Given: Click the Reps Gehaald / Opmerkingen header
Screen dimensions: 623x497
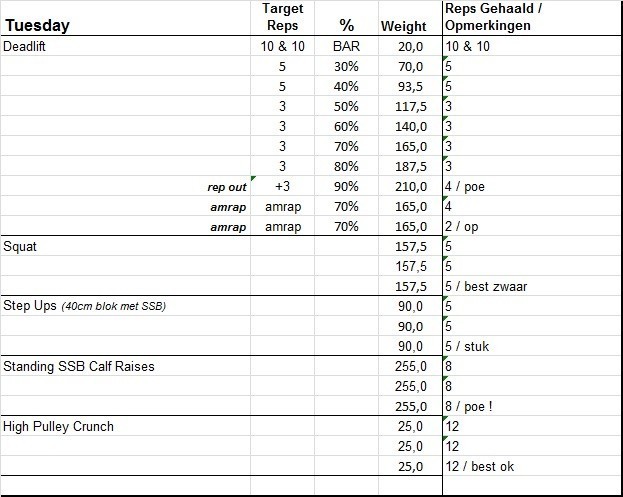Looking at the screenshot, I should click(x=494, y=17).
